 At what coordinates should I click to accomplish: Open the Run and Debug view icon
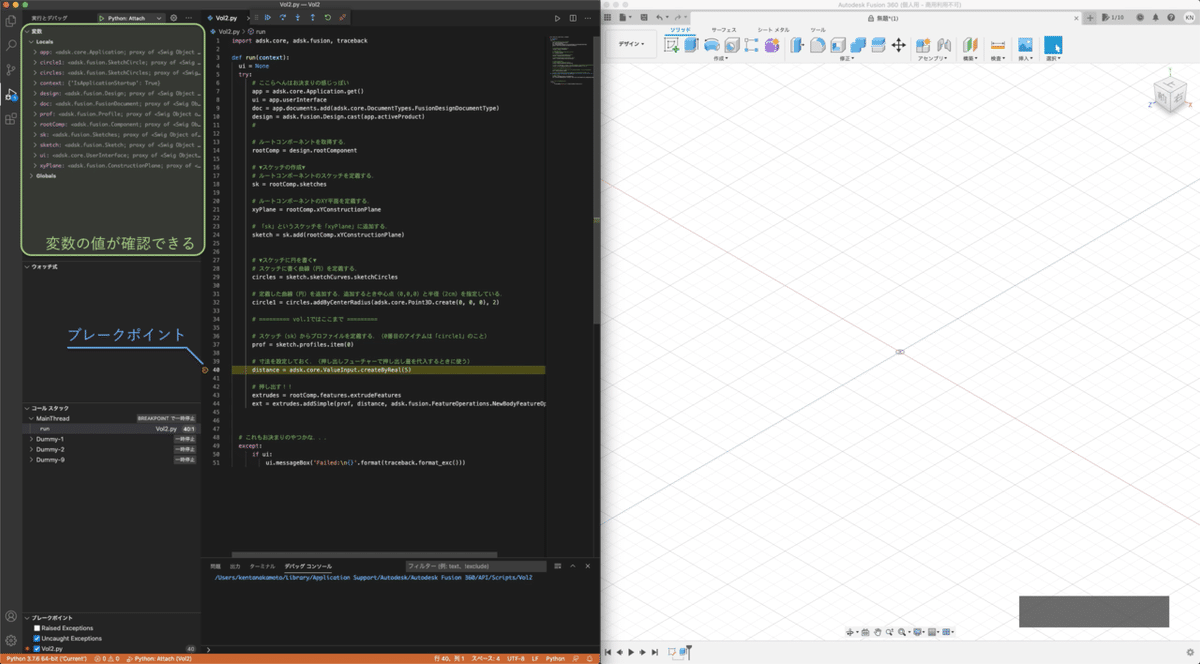[x=10, y=94]
